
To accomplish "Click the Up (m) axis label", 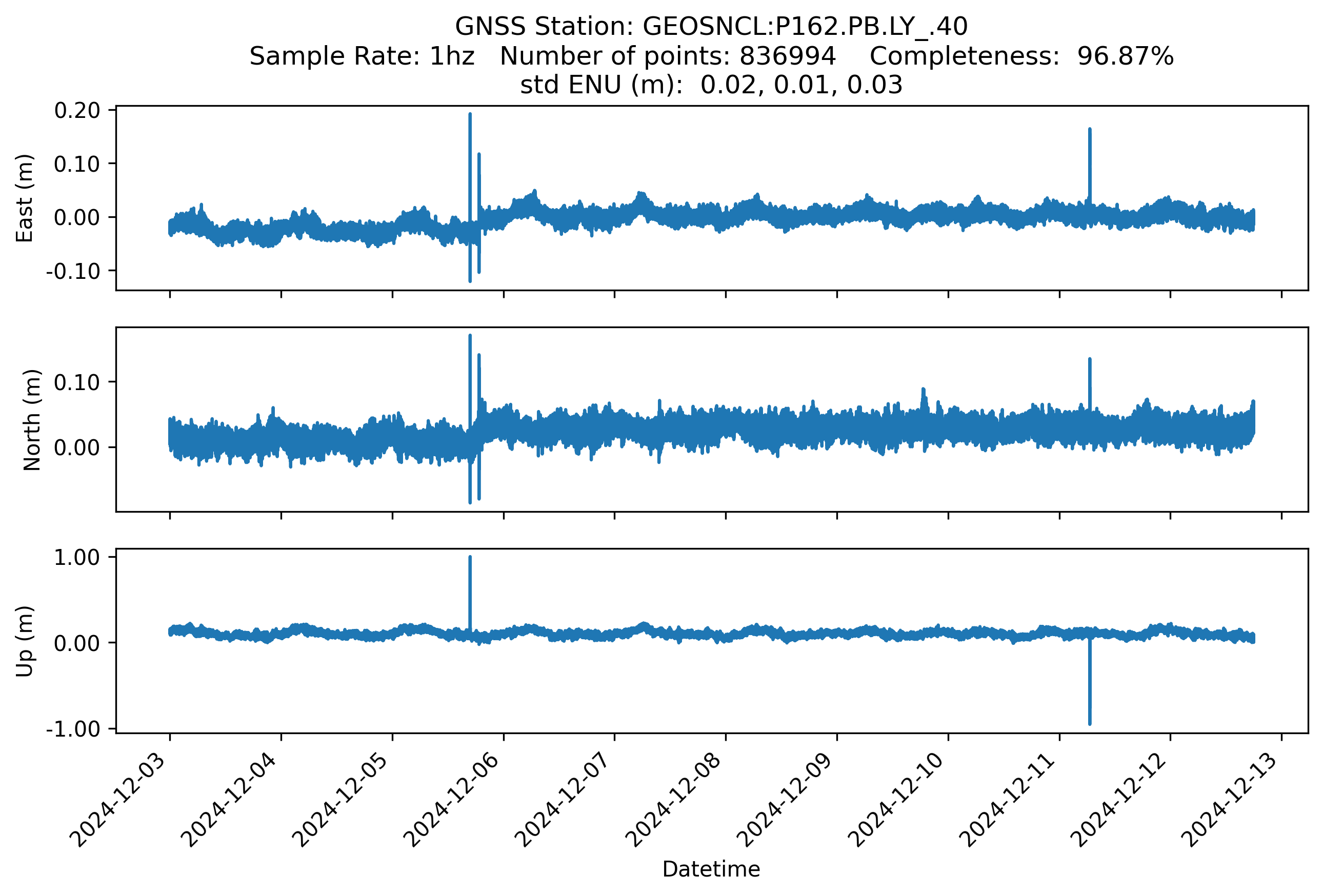I will coord(25,641).
